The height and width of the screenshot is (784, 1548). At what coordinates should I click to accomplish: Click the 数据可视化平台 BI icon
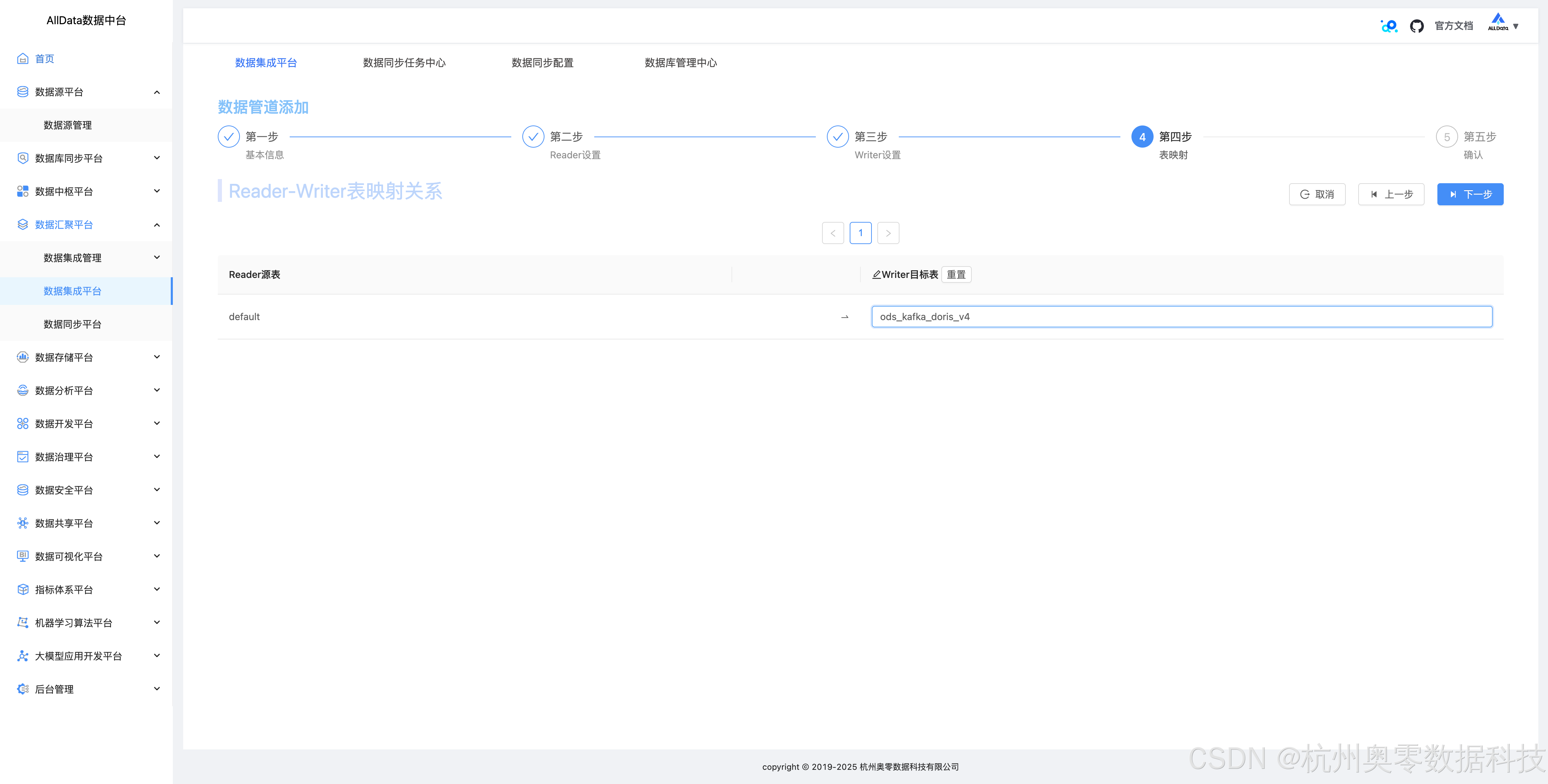(x=23, y=556)
